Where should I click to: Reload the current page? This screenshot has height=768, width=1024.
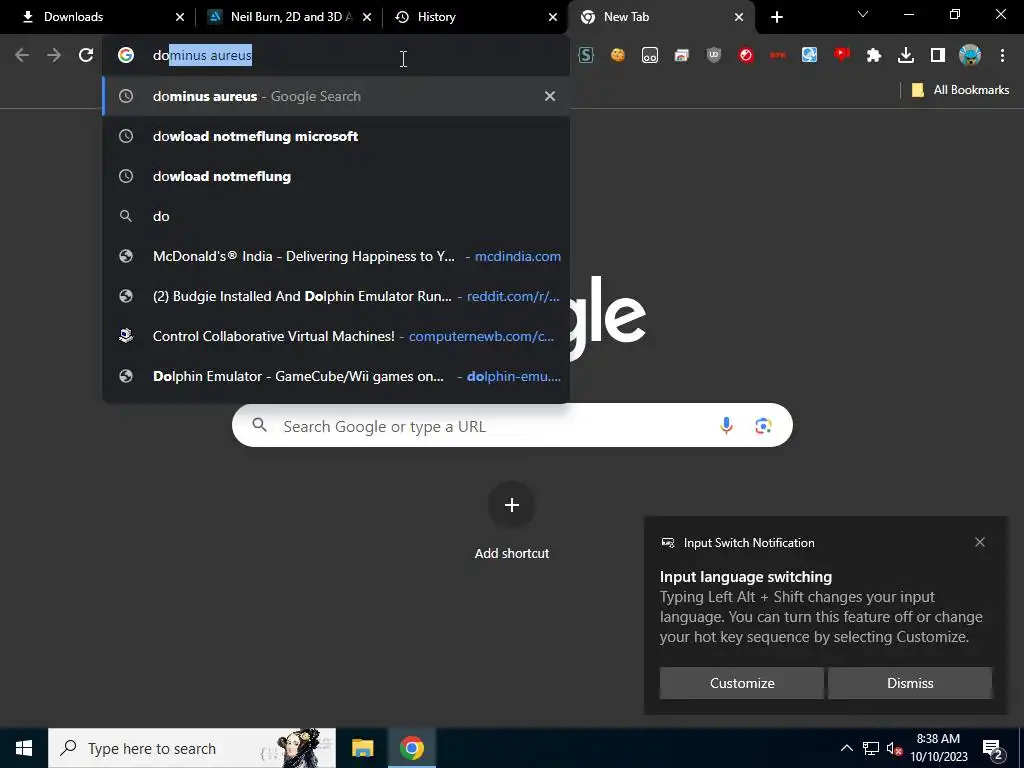click(x=86, y=56)
